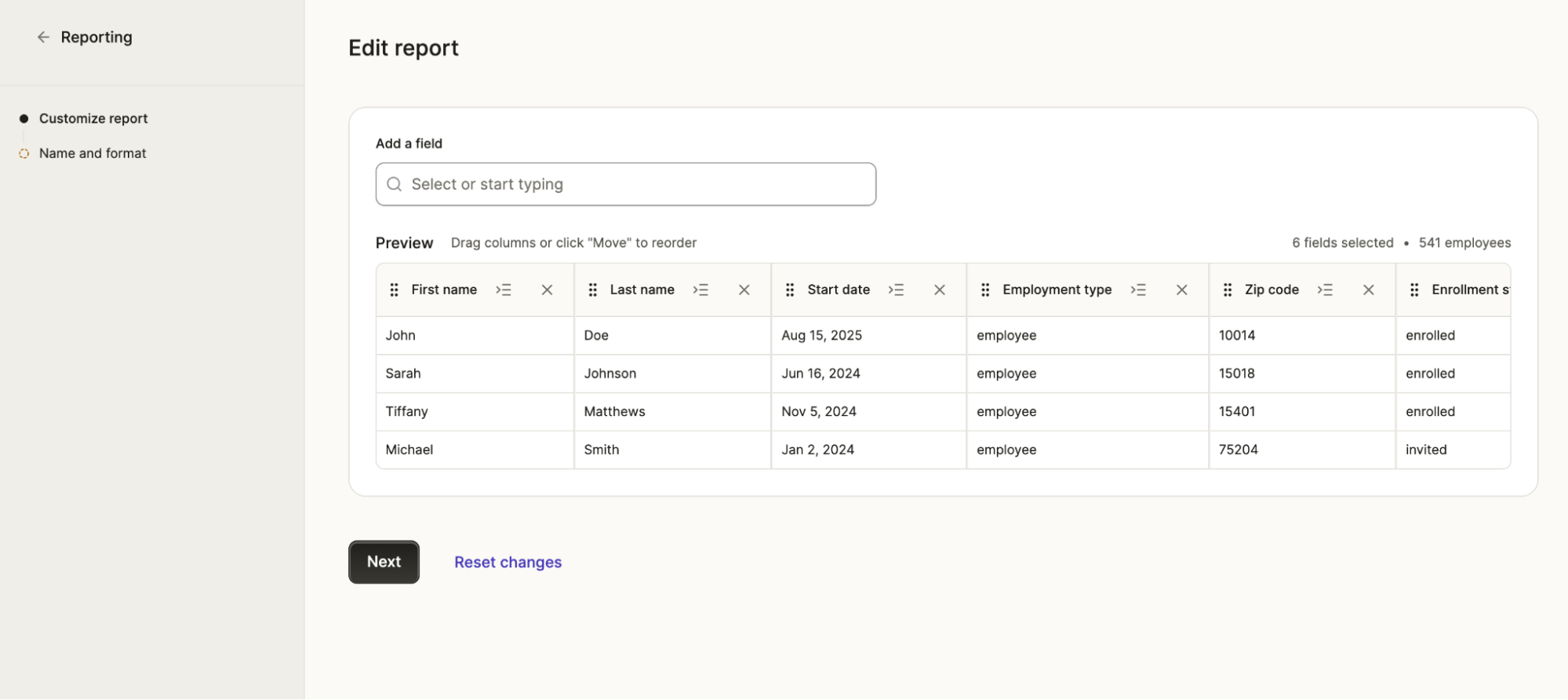Click the cell Tiffany

point(475,412)
